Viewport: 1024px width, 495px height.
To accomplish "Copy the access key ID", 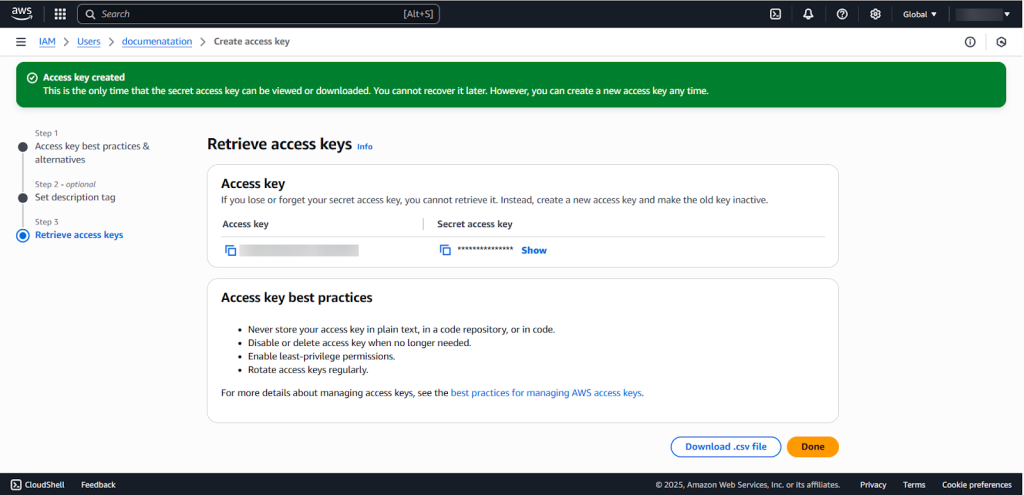I will [x=230, y=250].
